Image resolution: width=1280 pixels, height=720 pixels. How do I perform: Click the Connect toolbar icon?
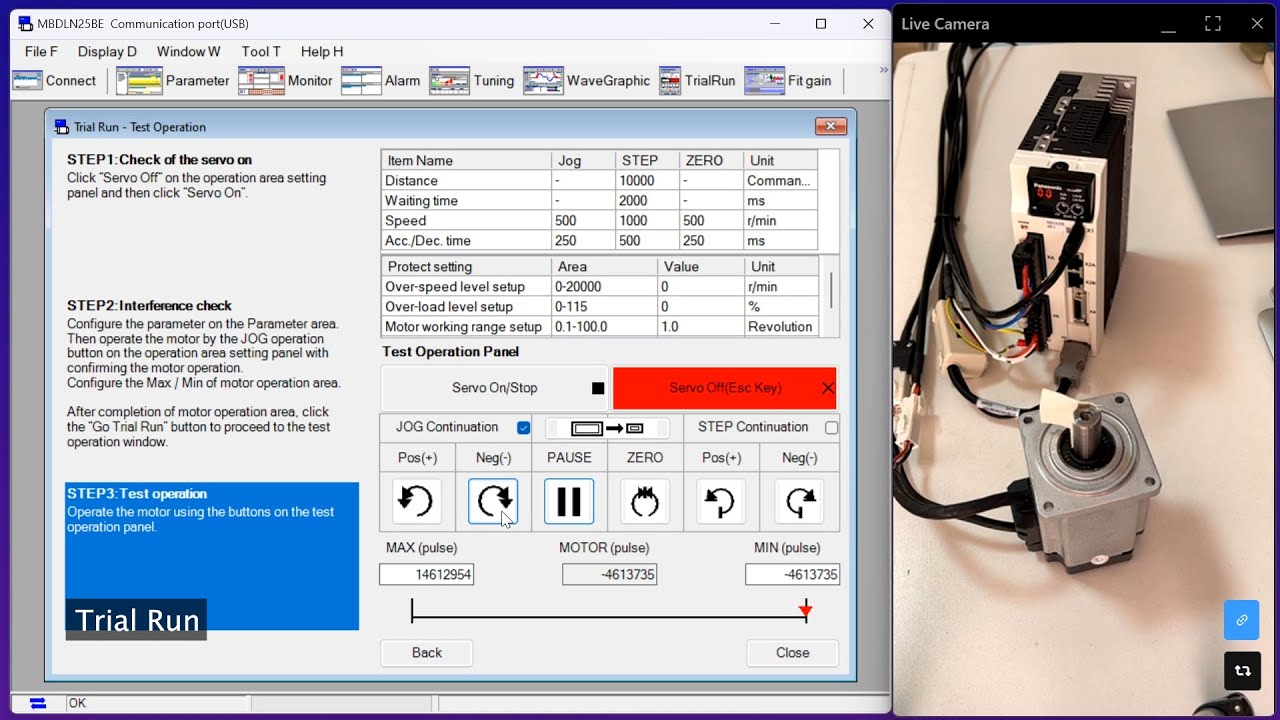pyautogui.click(x=28, y=81)
